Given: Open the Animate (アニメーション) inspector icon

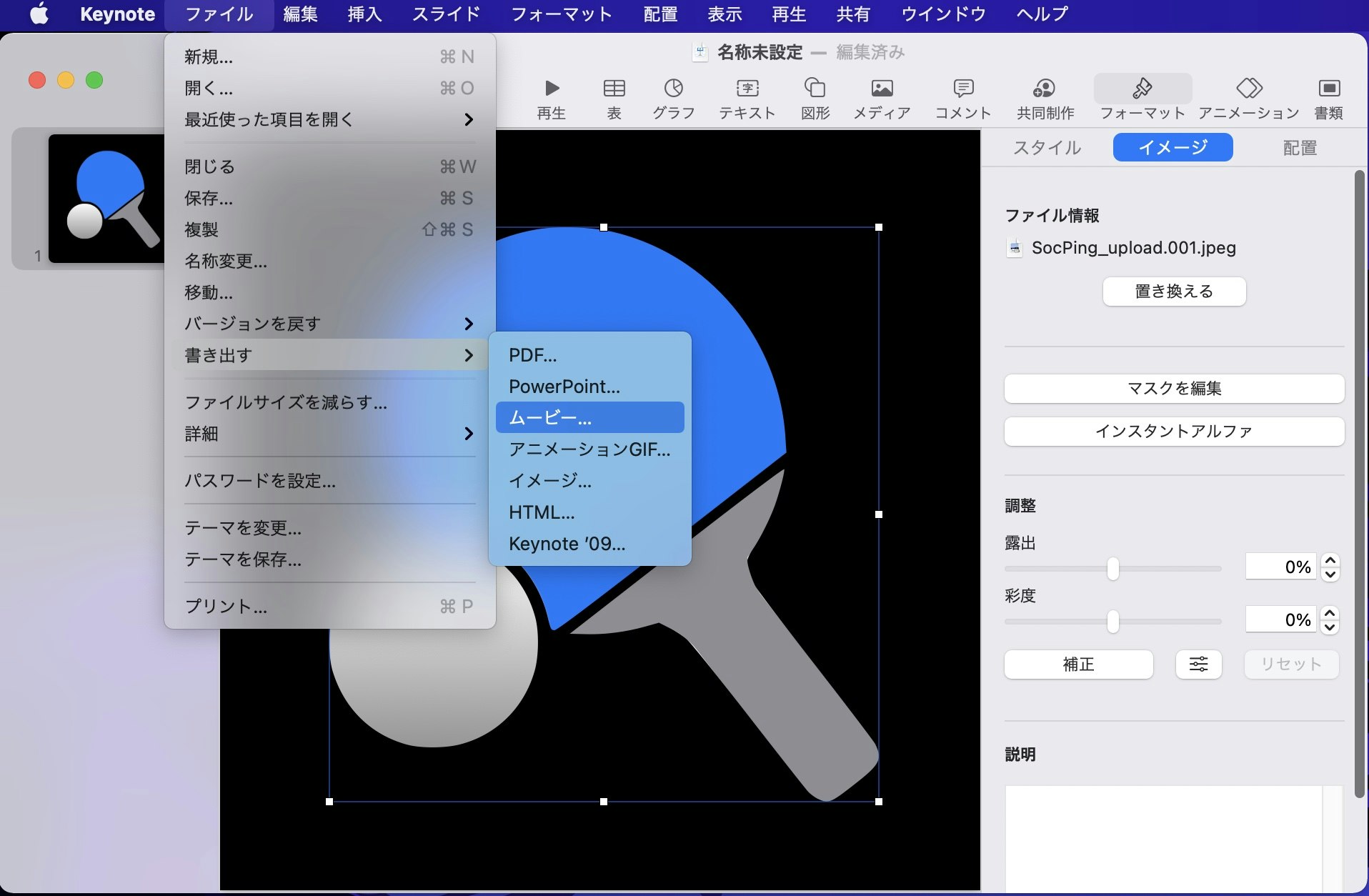Looking at the screenshot, I should pyautogui.click(x=1249, y=89).
